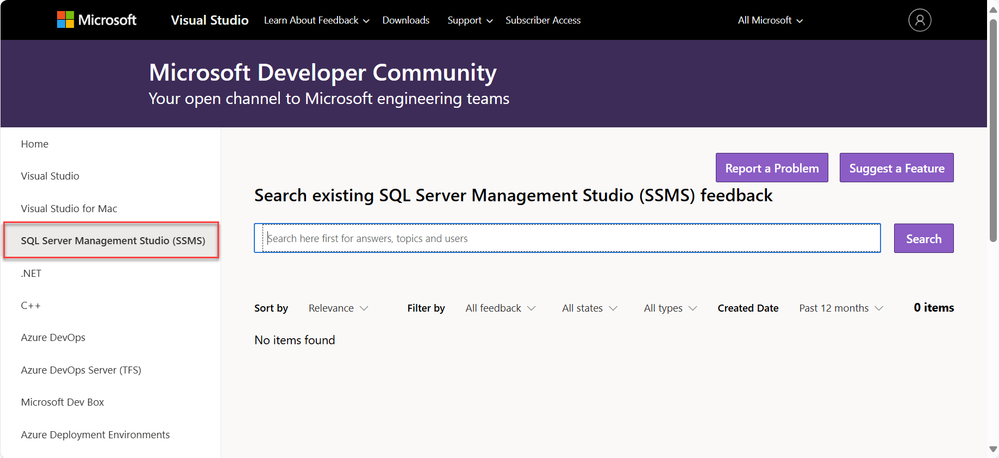Open the Relevance sort dropdown
The image size is (999, 458).
click(x=338, y=308)
